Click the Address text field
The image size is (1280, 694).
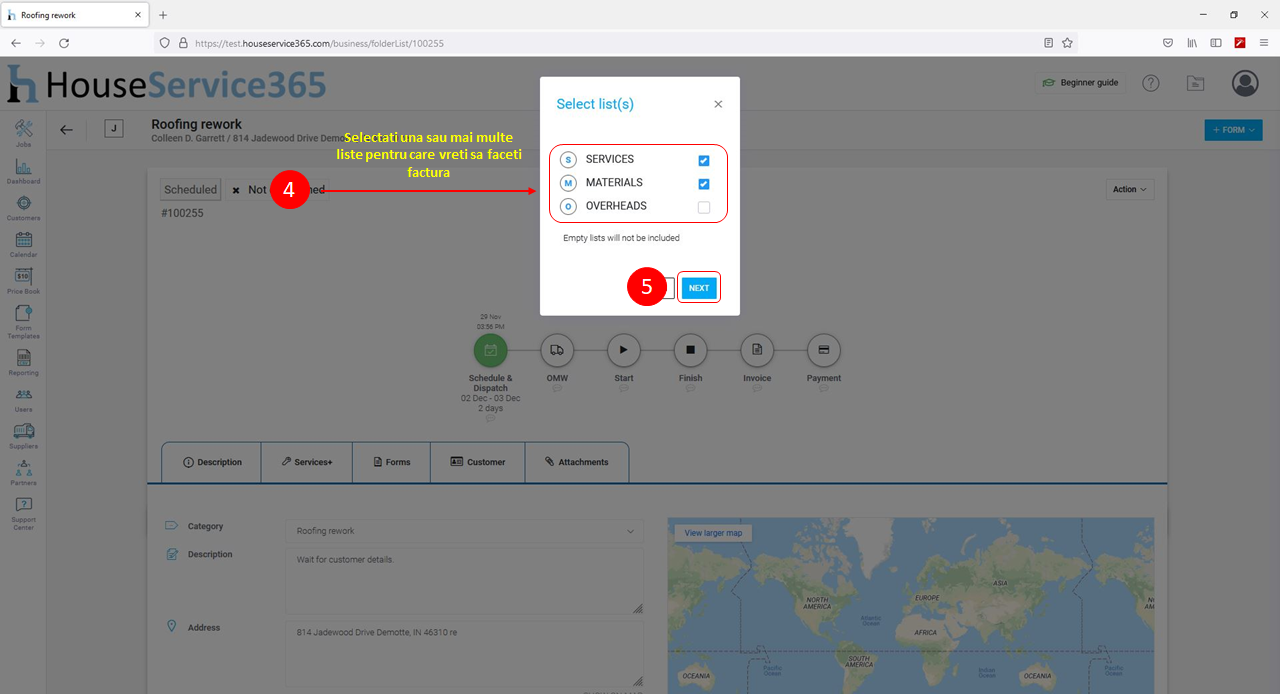point(464,653)
